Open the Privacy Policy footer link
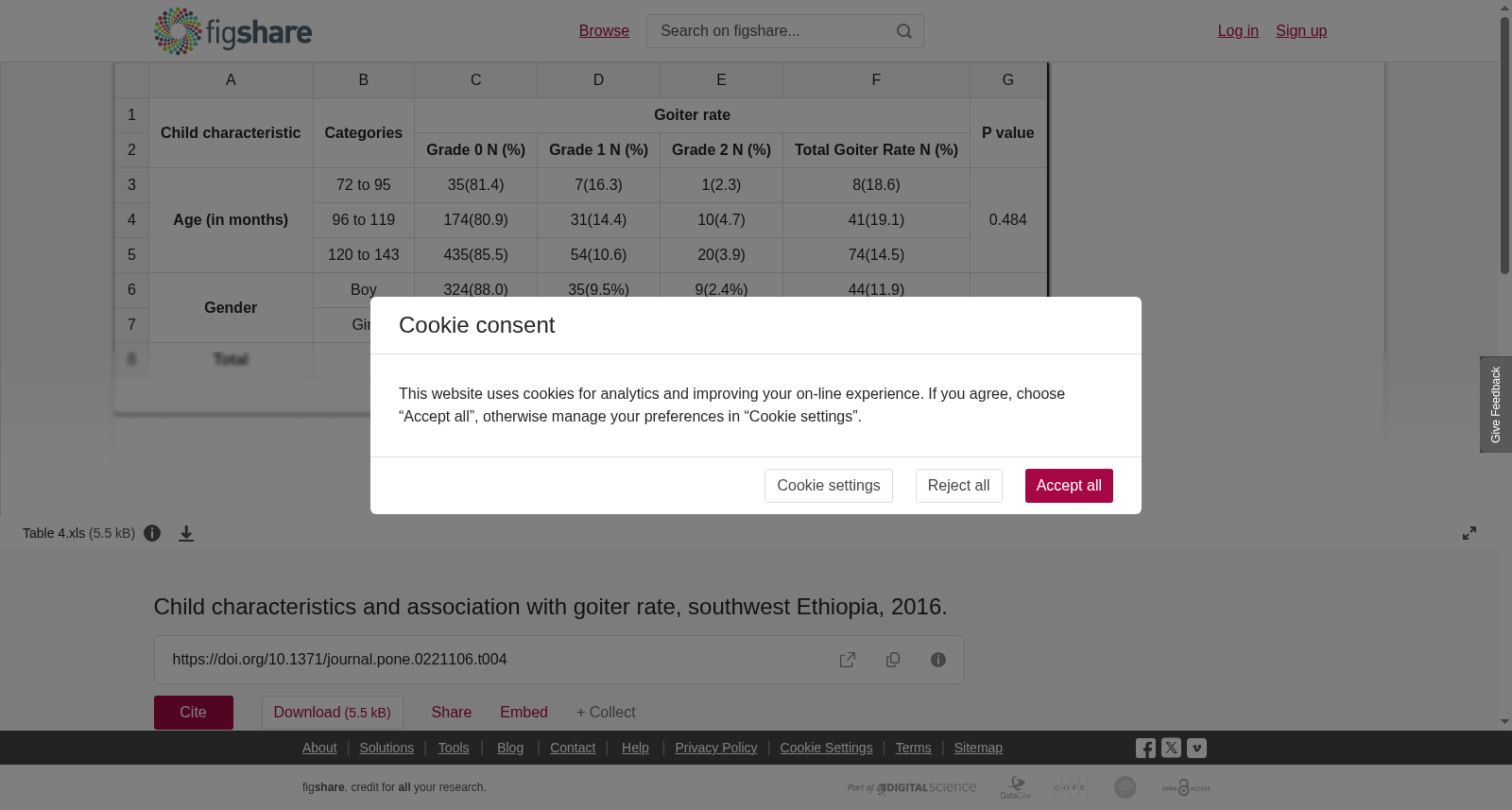Screen dimensions: 1512x810 (x=716, y=748)
